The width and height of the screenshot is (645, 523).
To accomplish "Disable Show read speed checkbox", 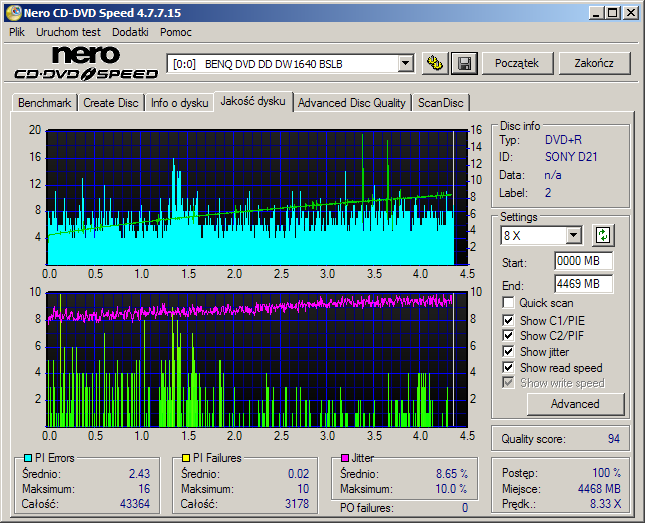I will [x=508, y=367].
